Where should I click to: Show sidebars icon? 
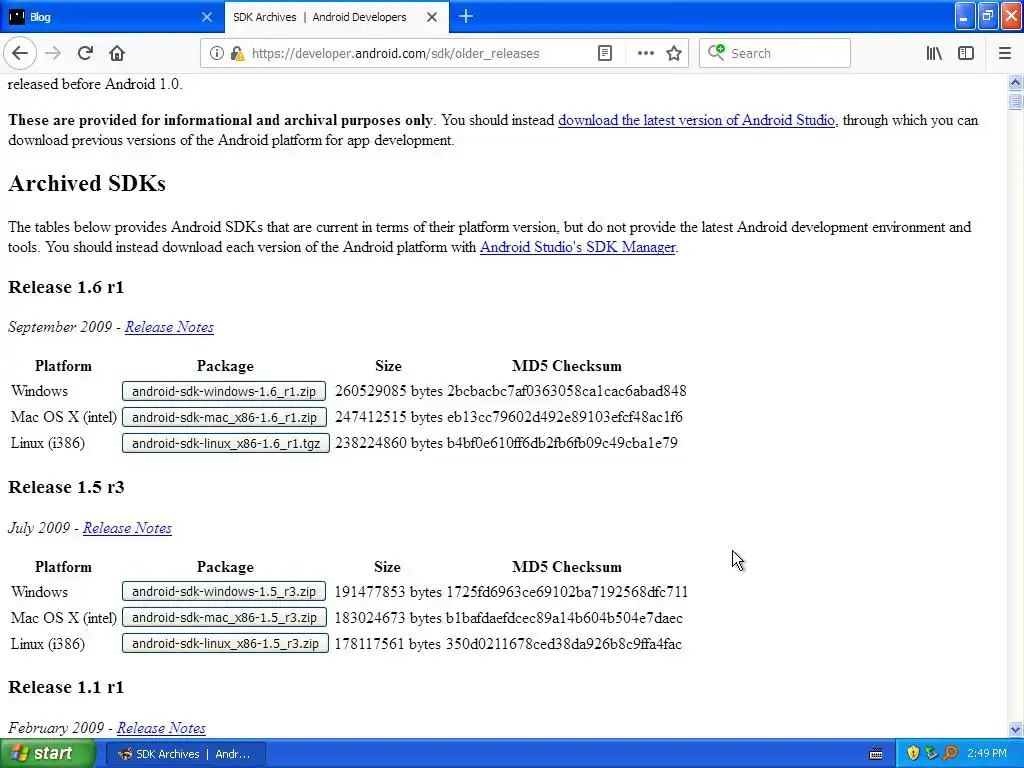click(966, 54)
